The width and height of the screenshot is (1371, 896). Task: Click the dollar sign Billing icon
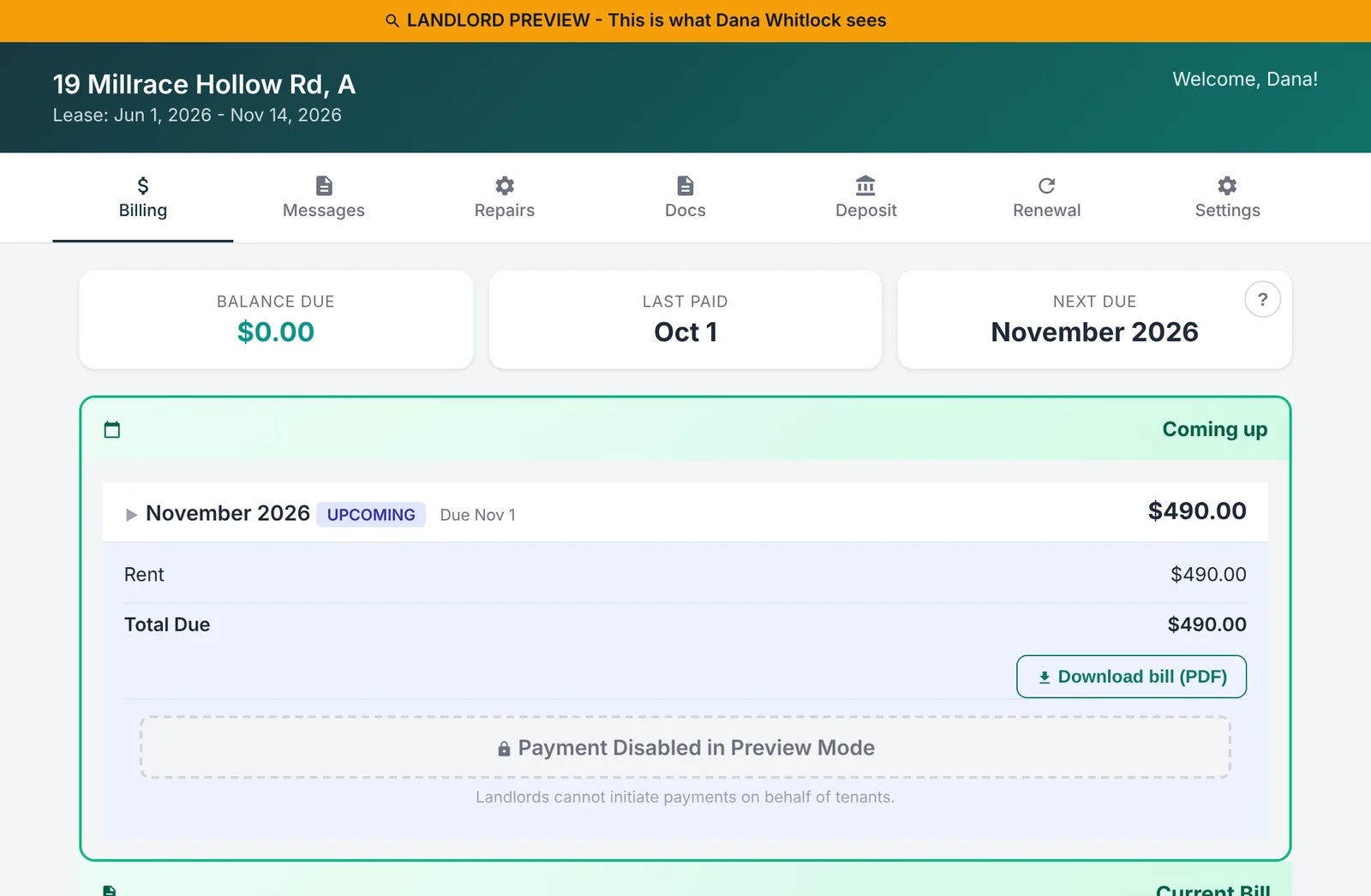coord(143,186)
